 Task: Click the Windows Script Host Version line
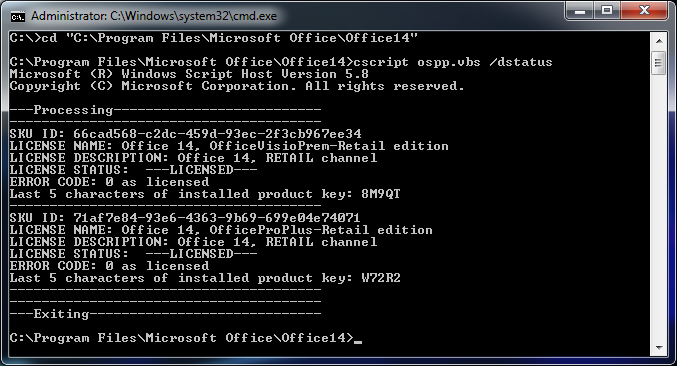[189, 74]
